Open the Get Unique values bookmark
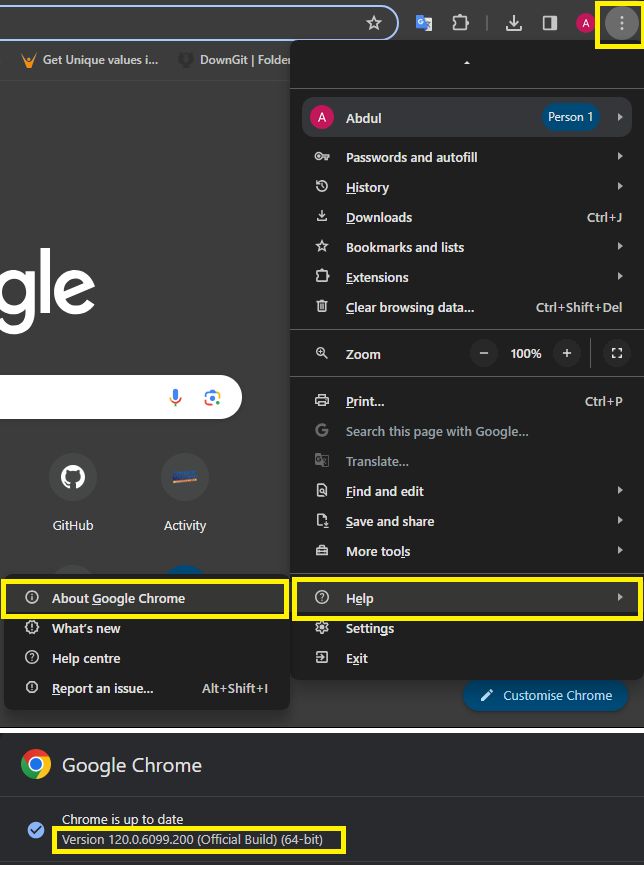This screenshot has width=644, height=874. pyautogui.click(x=89, y=60)
